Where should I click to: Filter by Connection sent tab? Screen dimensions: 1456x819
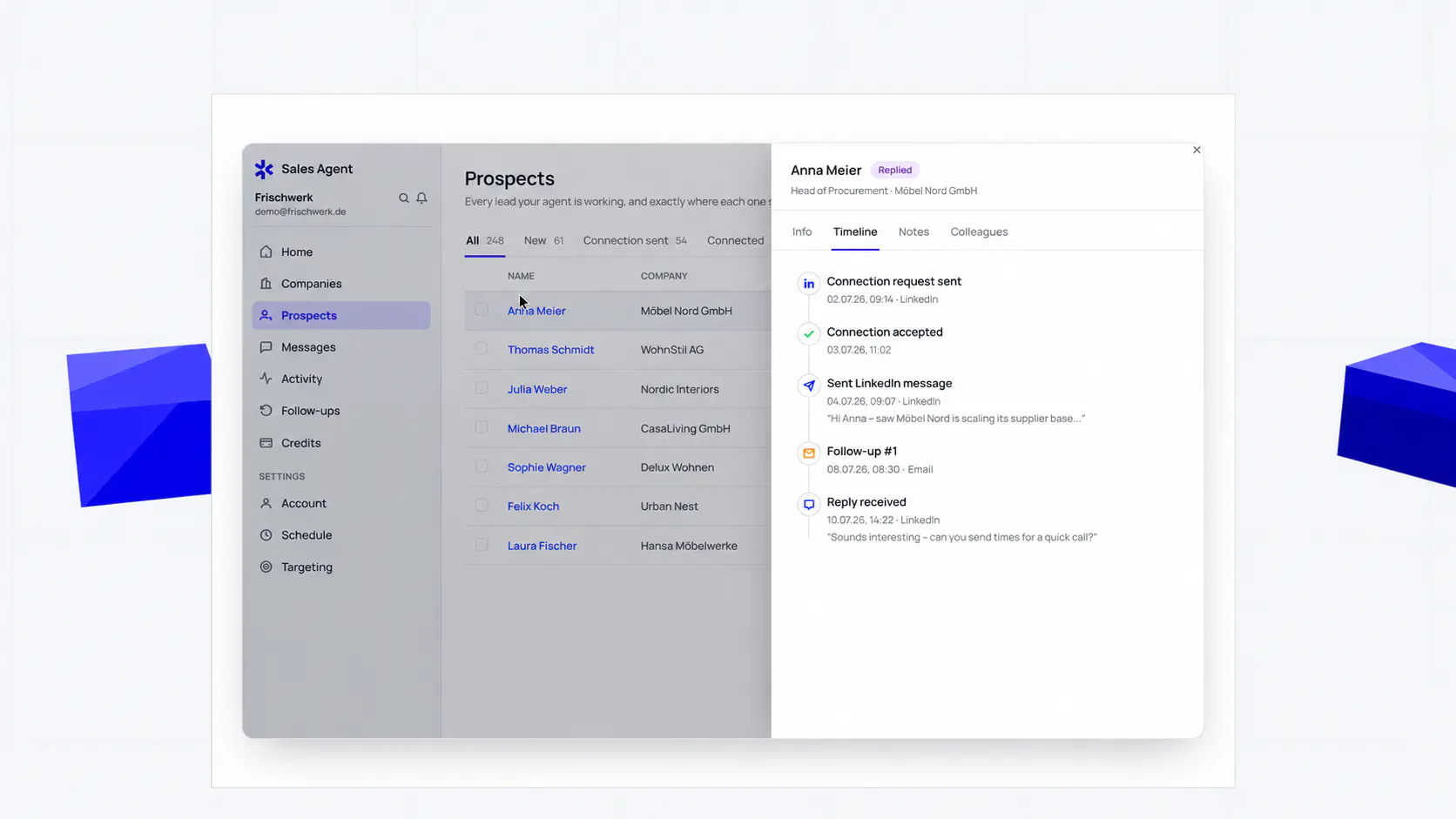(x=635, y=240)
